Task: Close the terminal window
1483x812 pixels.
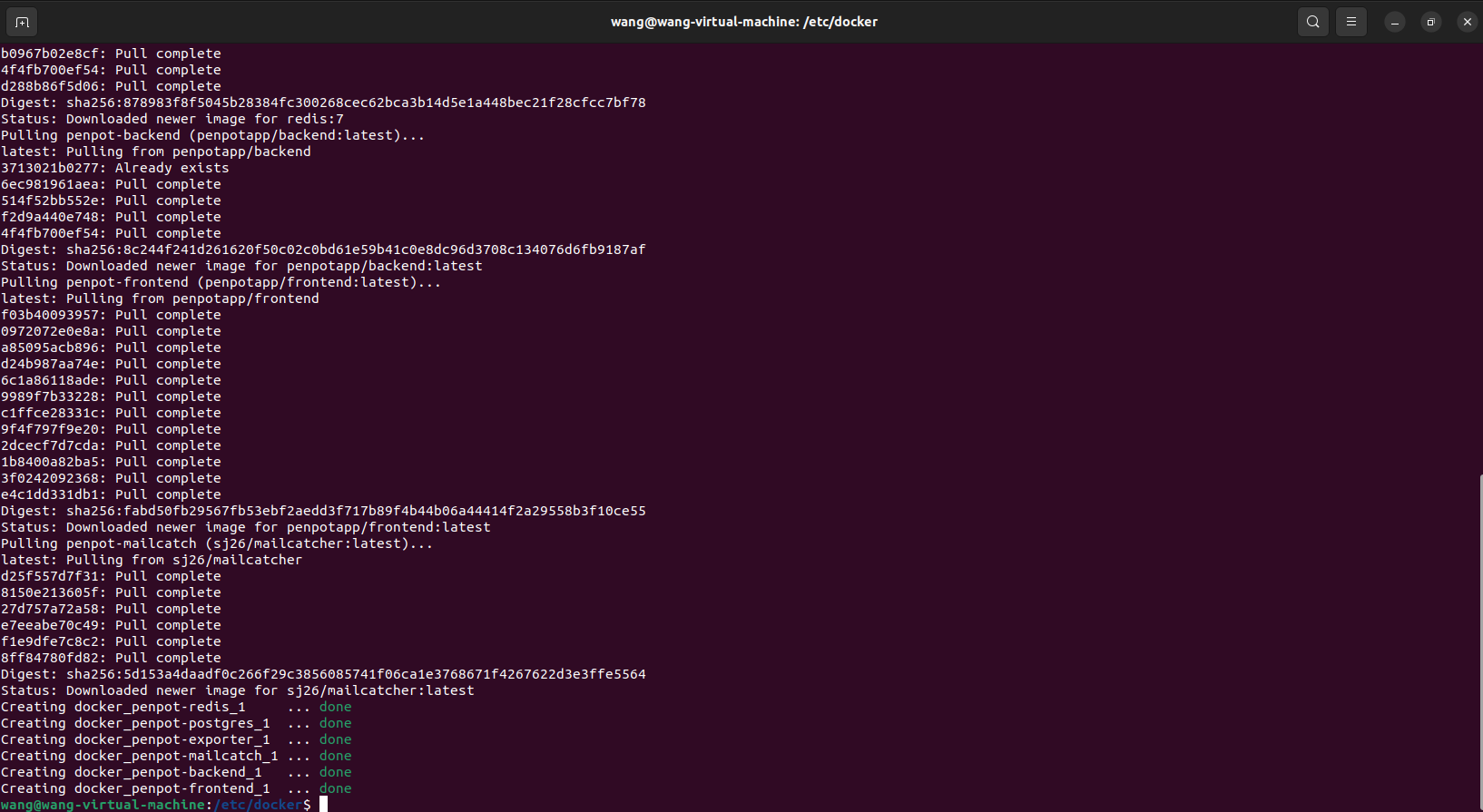Action: pyautogui.click(x=1467, y=22)
